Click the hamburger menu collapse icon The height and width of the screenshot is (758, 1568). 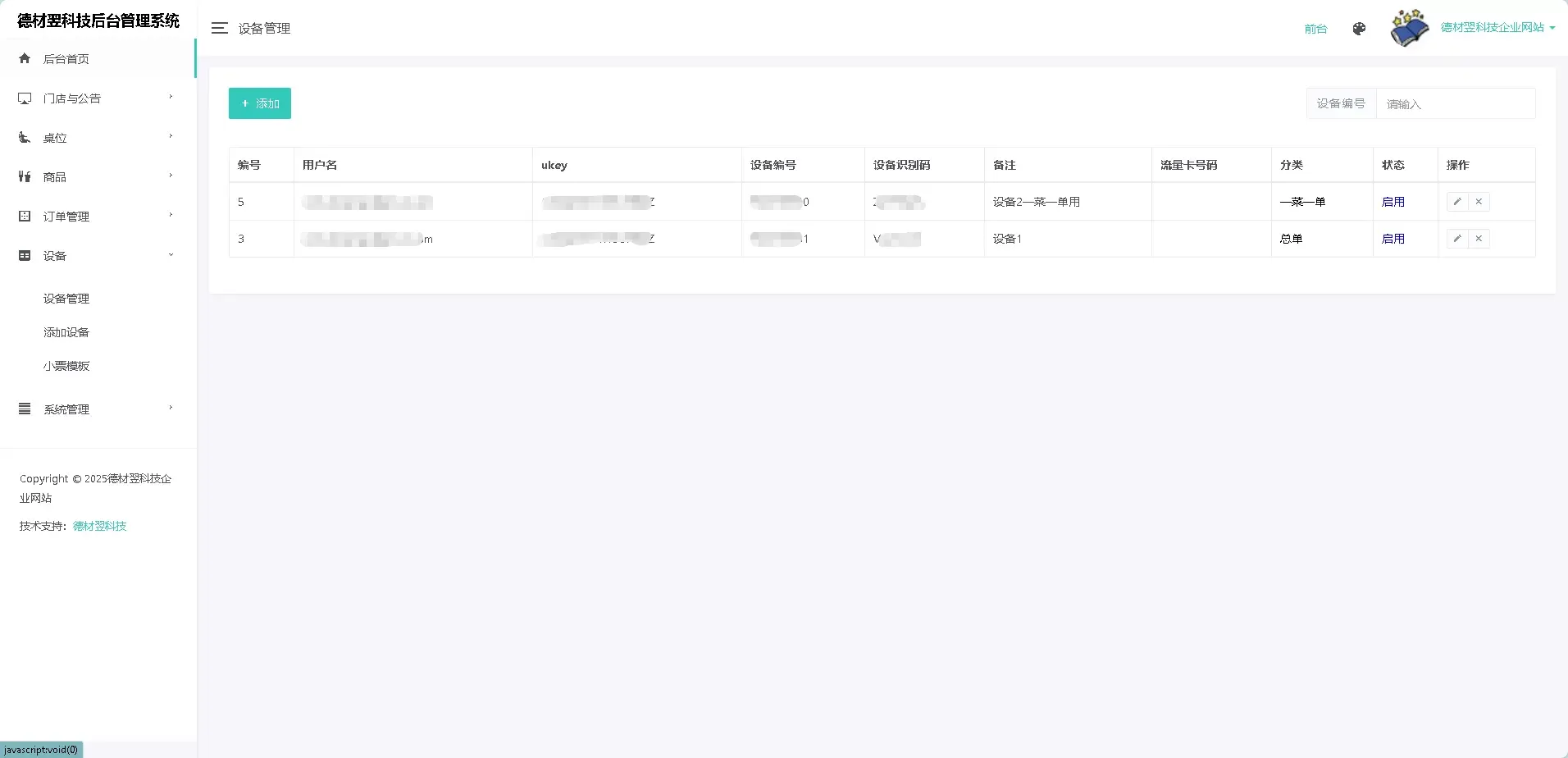[x=219, y=29]
